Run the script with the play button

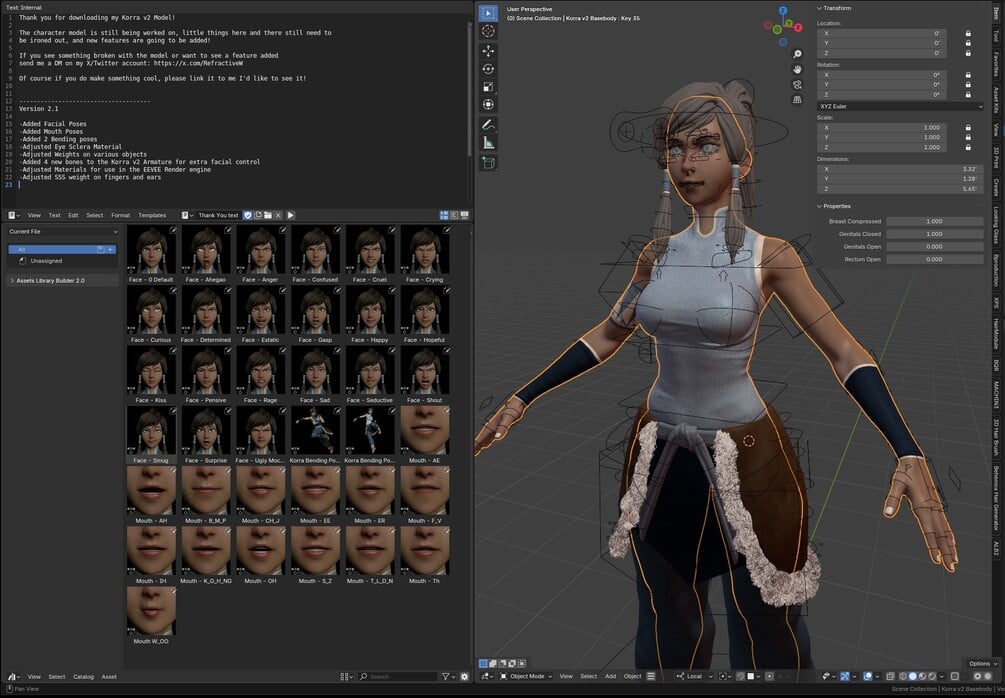coord(290,215)
